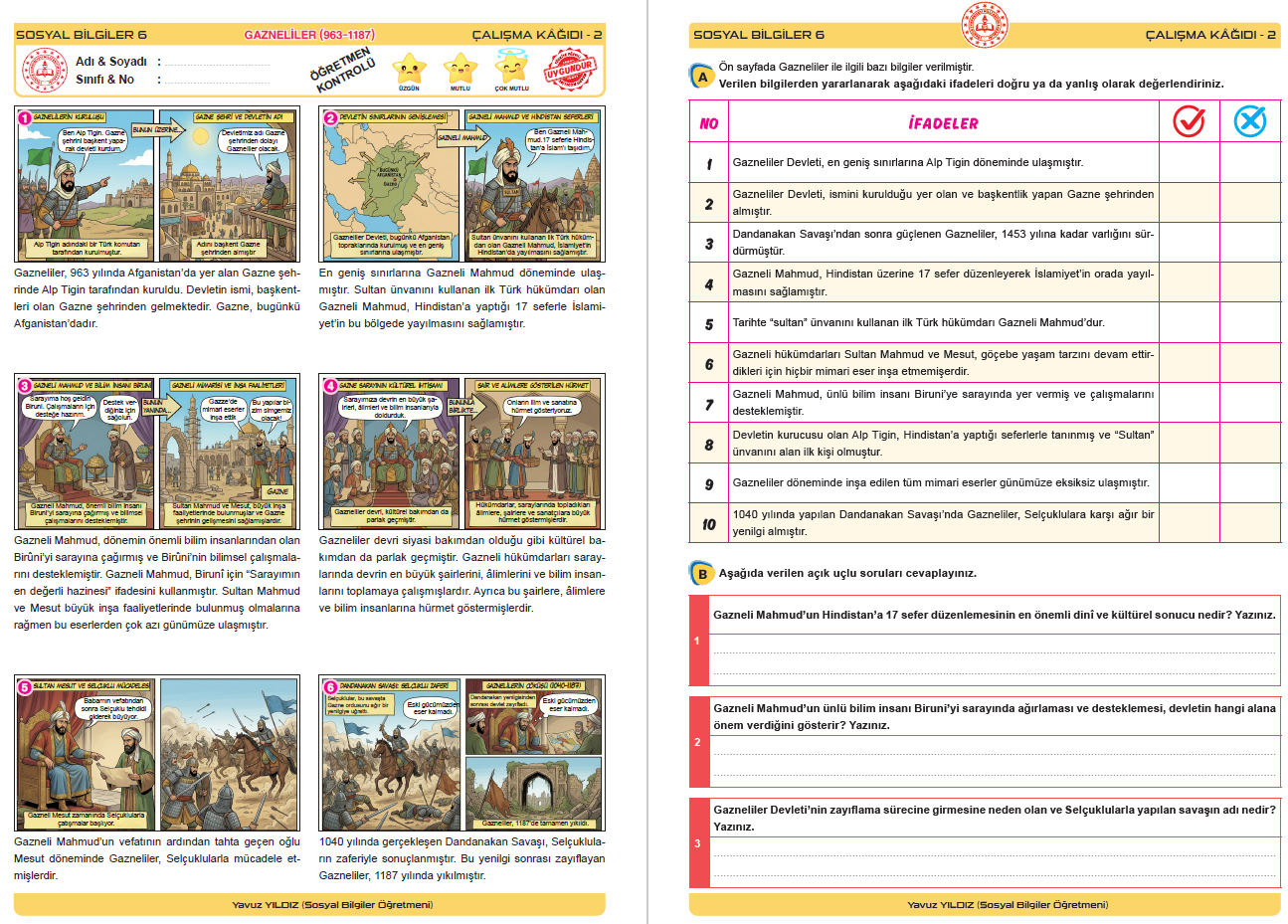Click the Sınıfı & No dotted line
The image size is (1288, 924).
pos(217,81)
